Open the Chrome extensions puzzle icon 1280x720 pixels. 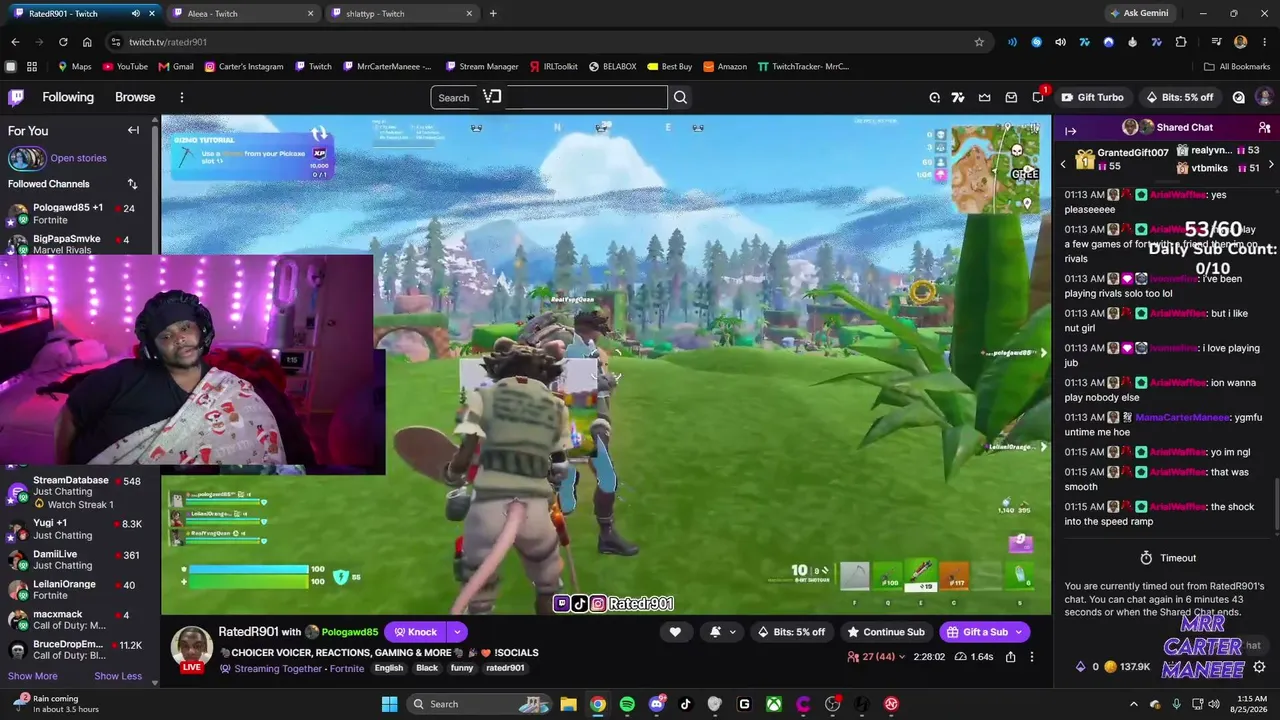1181,42
